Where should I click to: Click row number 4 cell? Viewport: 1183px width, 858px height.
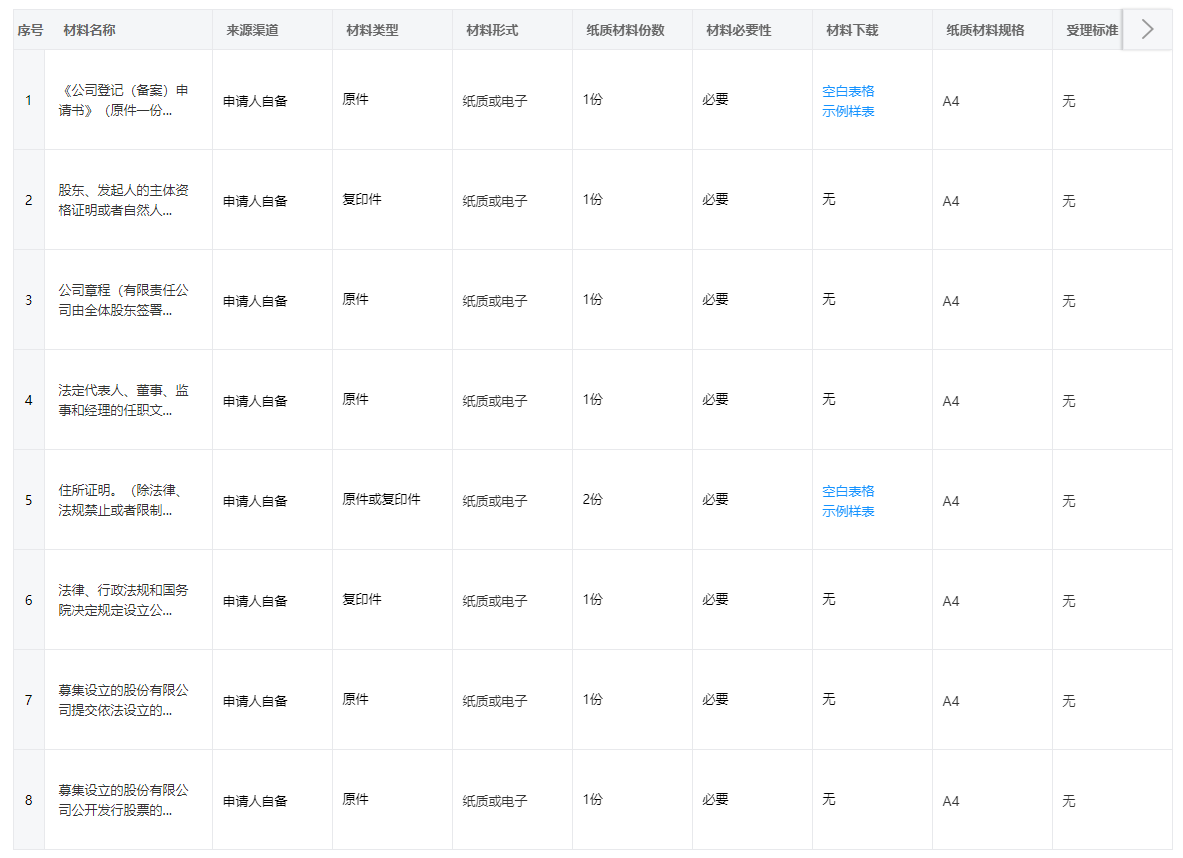tap(29, 400)
